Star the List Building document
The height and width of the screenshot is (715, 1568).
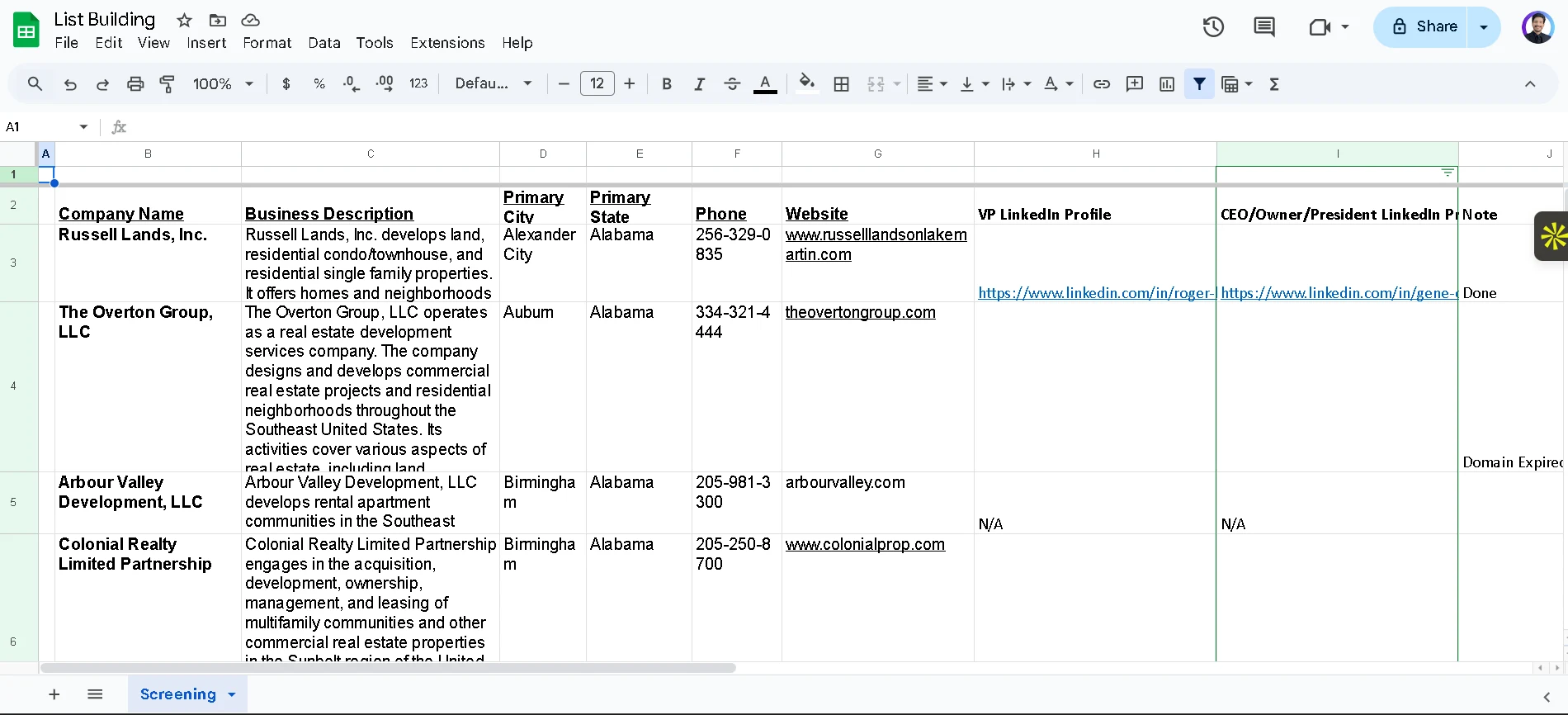coord(184,20)
